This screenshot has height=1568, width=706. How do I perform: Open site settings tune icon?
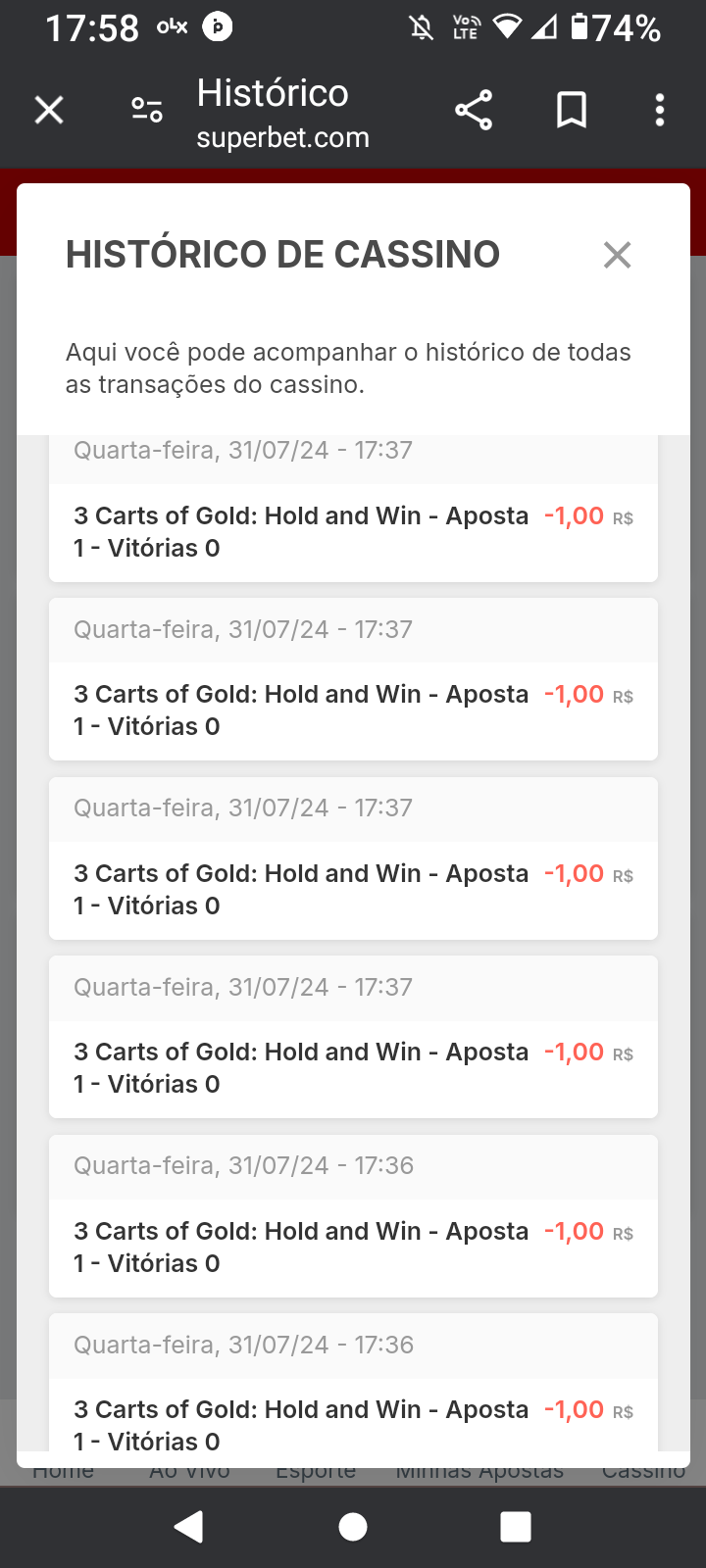(147, 110)
